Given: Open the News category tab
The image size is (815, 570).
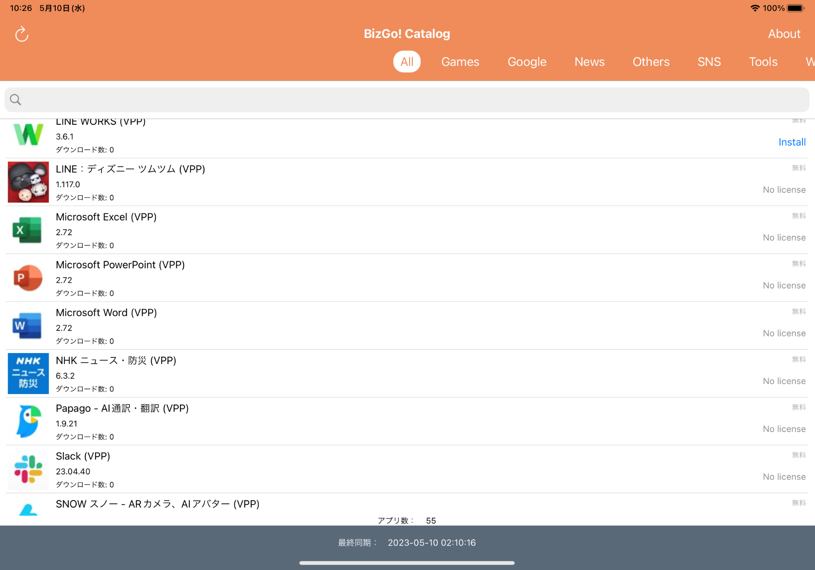Looking at the screenshot, I should 589,62.
